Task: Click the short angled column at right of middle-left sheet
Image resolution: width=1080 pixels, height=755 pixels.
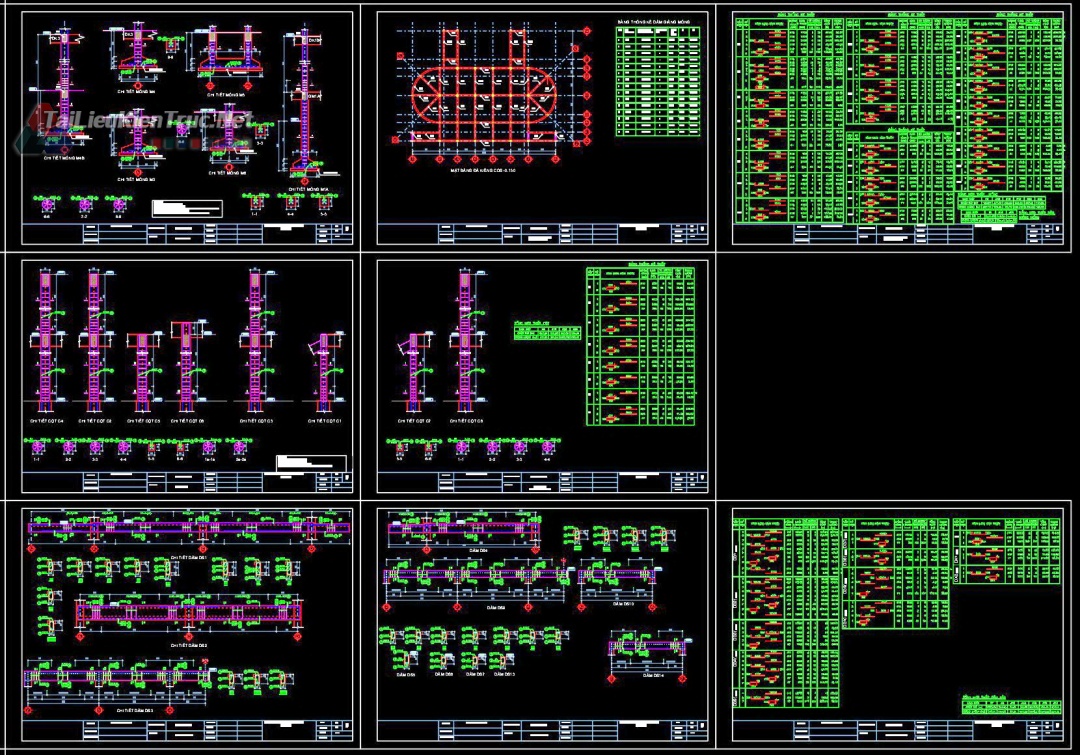Action: [x=324, y=373]
